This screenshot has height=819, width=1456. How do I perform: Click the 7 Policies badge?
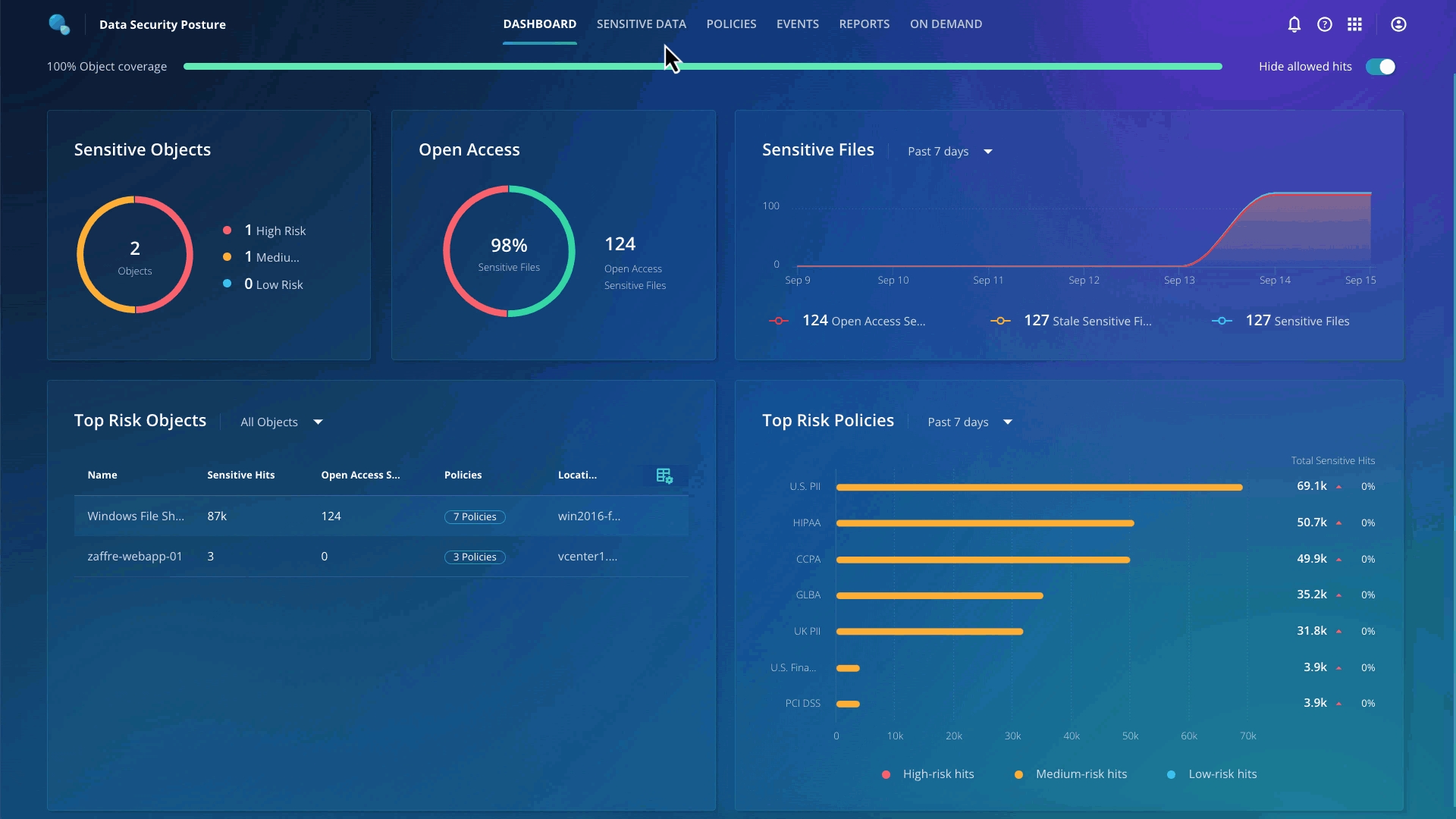tap(475, 517)
